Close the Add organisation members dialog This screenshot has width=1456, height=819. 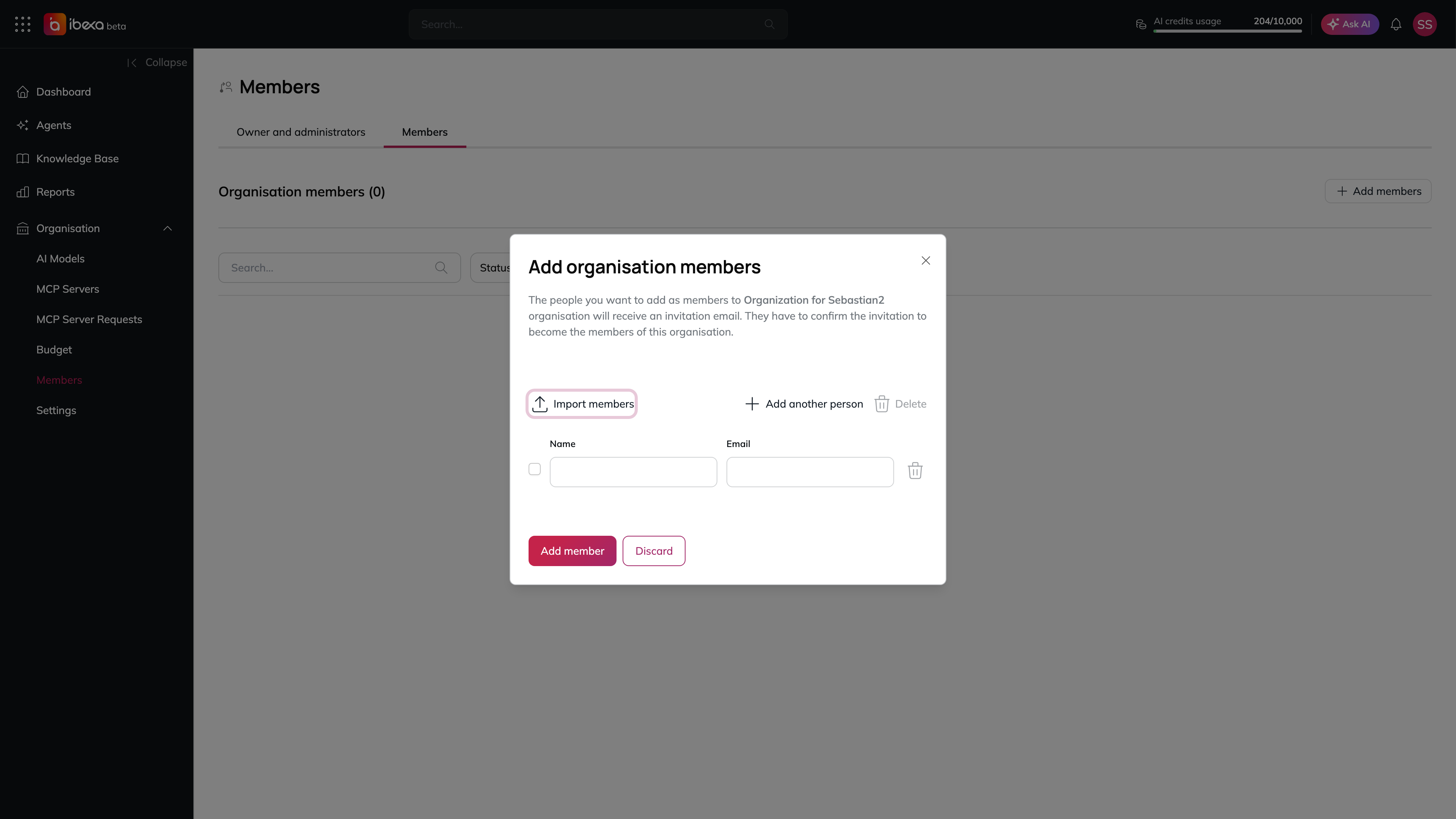(926, 260)
